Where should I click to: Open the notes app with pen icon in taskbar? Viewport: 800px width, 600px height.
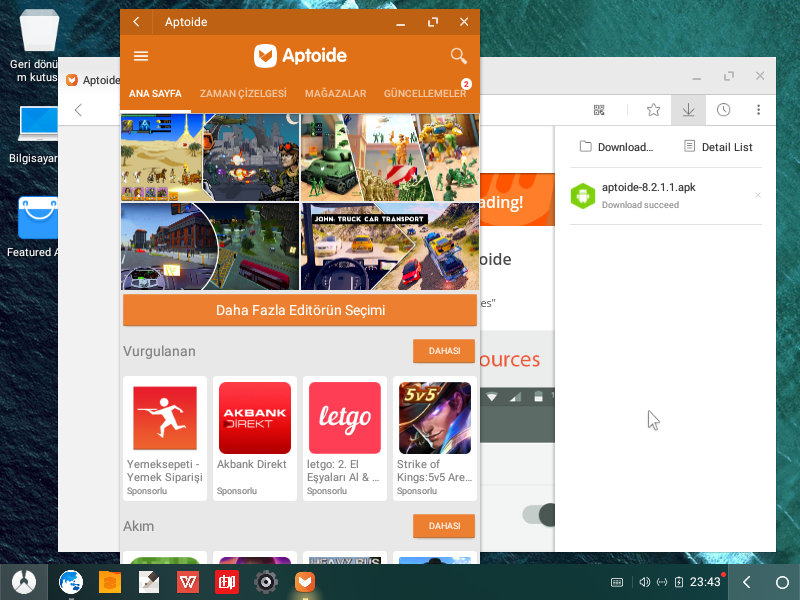coord(149,582)
